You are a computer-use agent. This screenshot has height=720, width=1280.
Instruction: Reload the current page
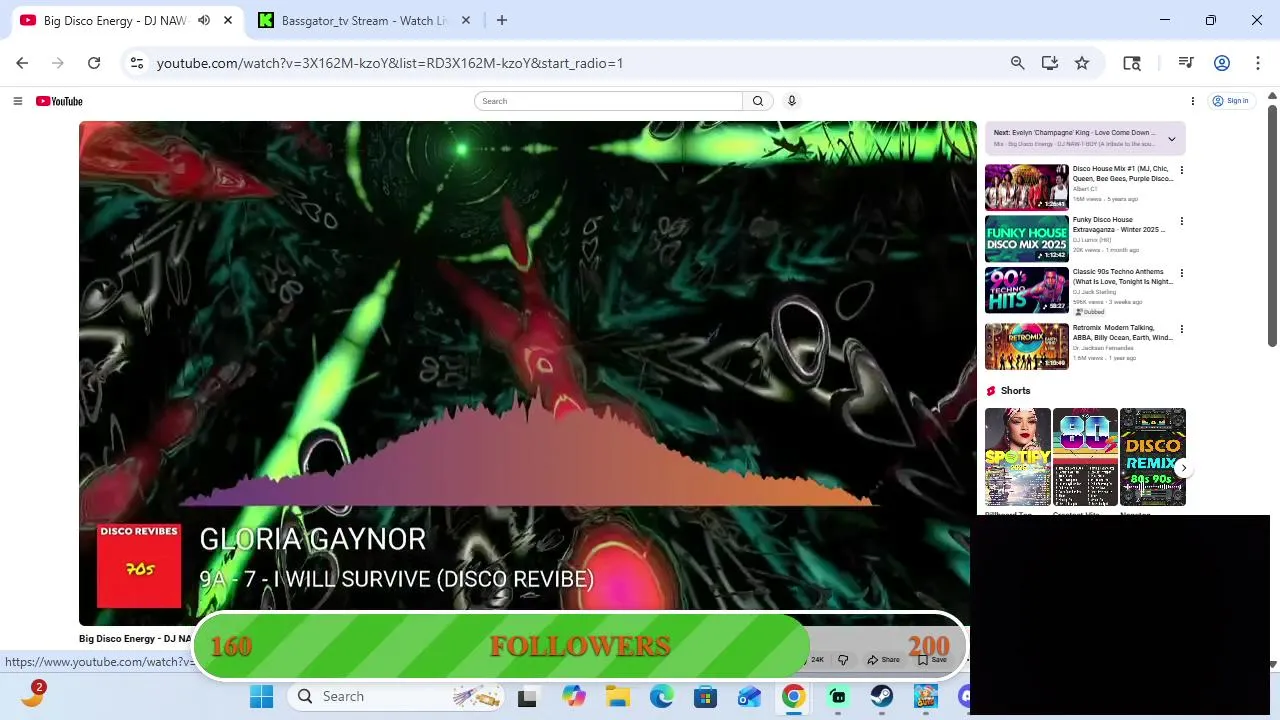click(94, 63)
